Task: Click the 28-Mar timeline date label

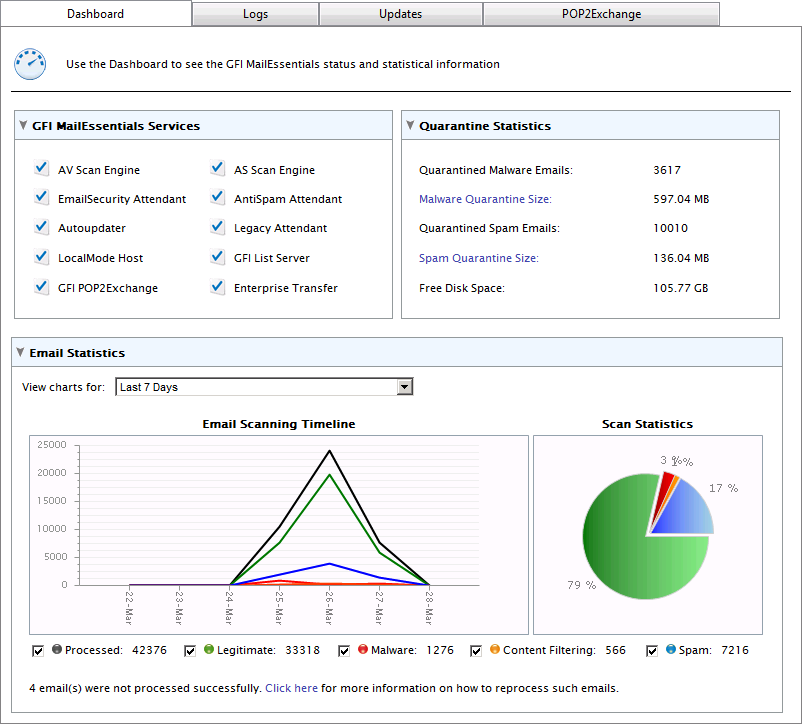Action: [430, 608]
